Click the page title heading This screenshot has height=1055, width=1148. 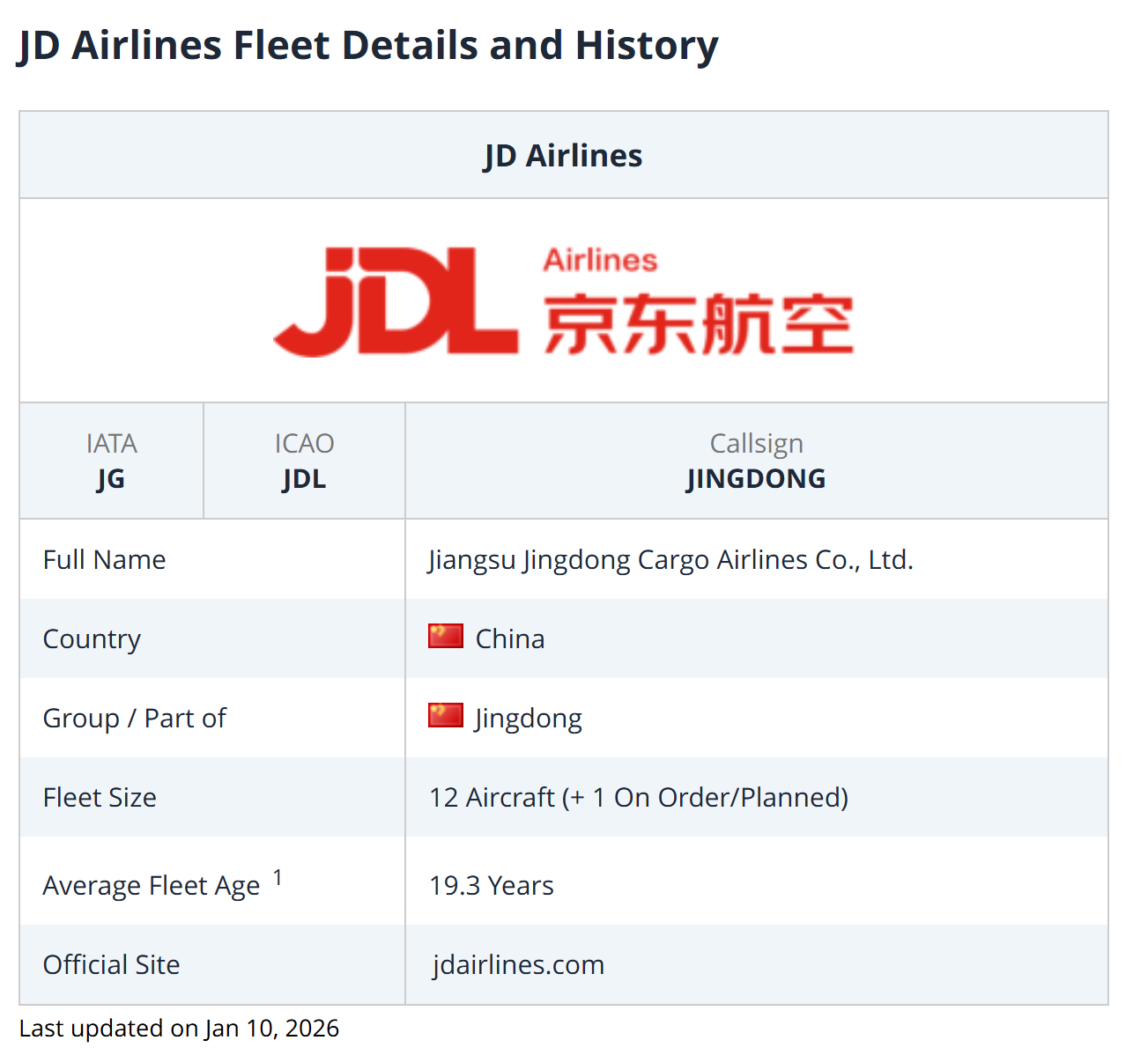367,46
